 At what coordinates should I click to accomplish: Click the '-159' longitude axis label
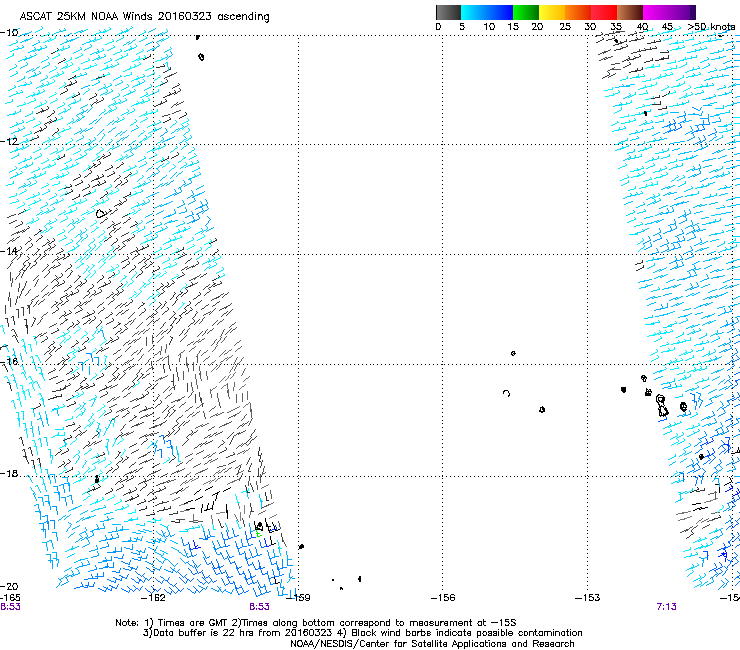click(x=298, y=598)
